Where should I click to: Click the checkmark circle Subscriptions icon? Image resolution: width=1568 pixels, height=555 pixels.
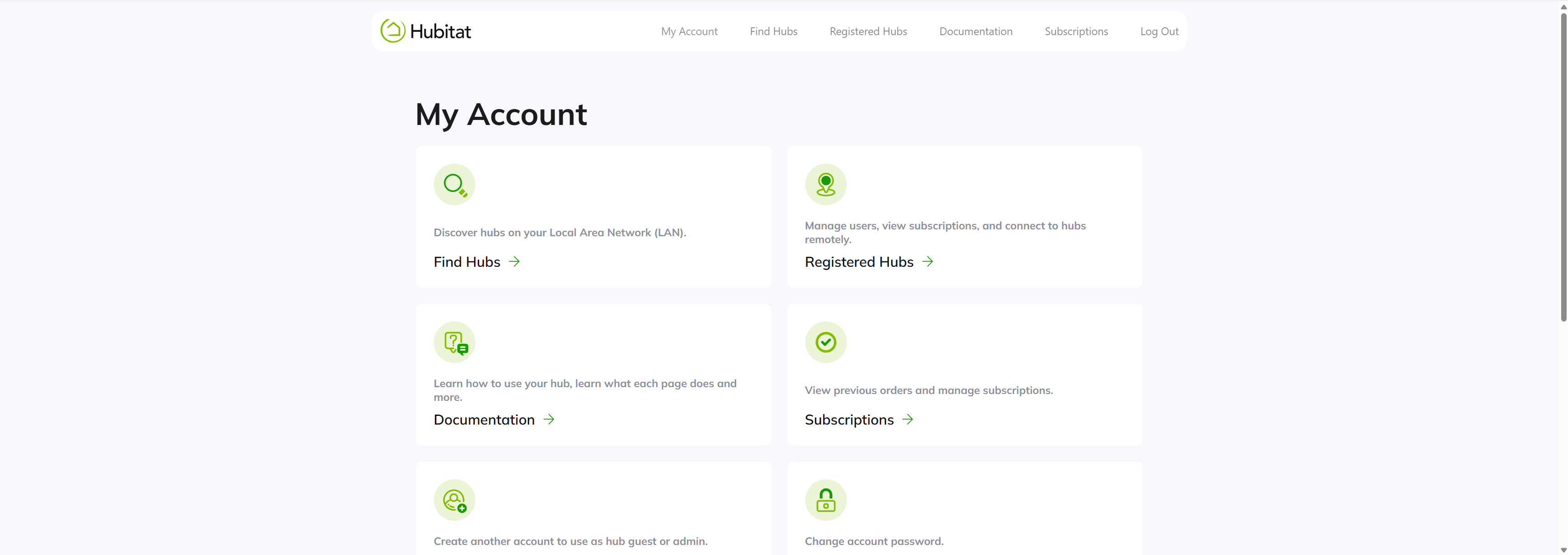(825, 342)
